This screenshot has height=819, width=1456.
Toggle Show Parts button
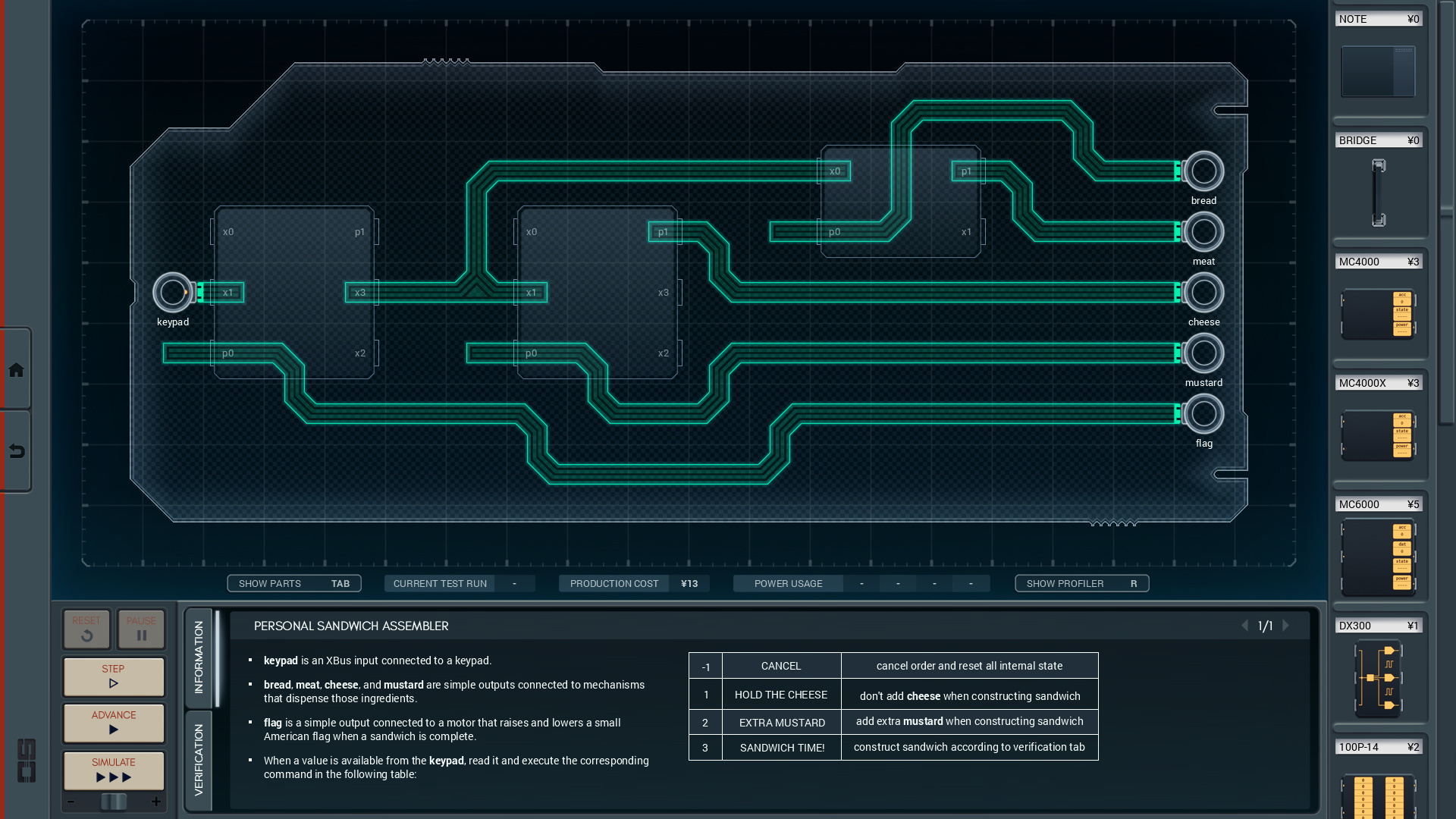coord(293,583)
